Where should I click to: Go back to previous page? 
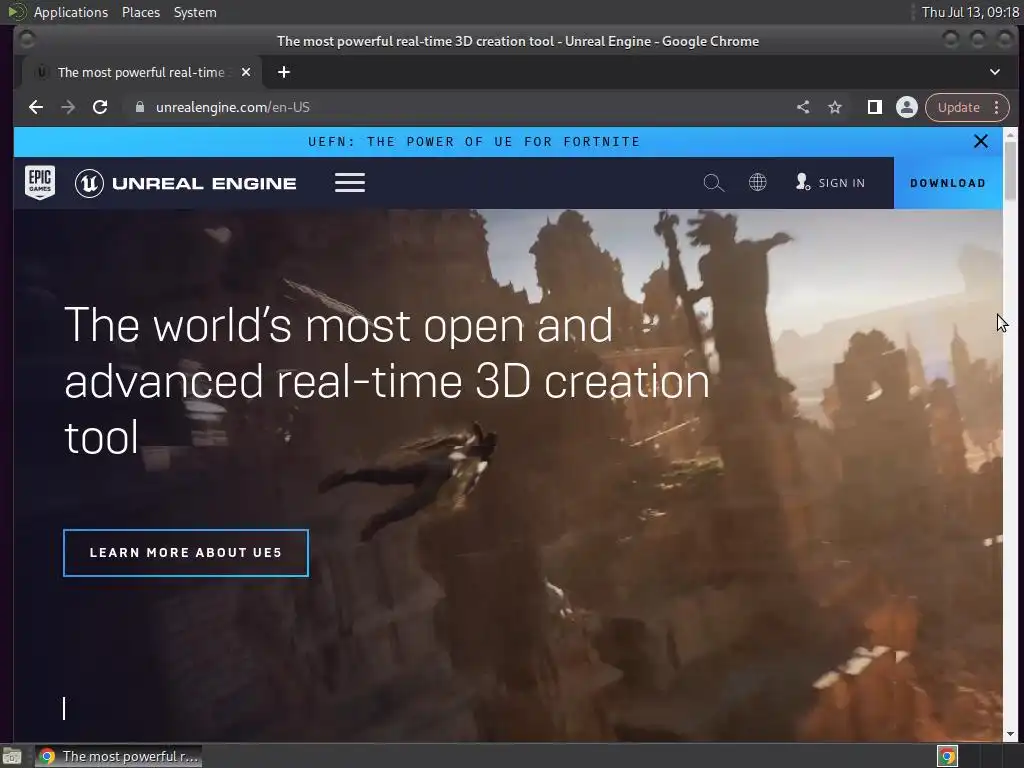pyautogui.click(x=36, y=107)
